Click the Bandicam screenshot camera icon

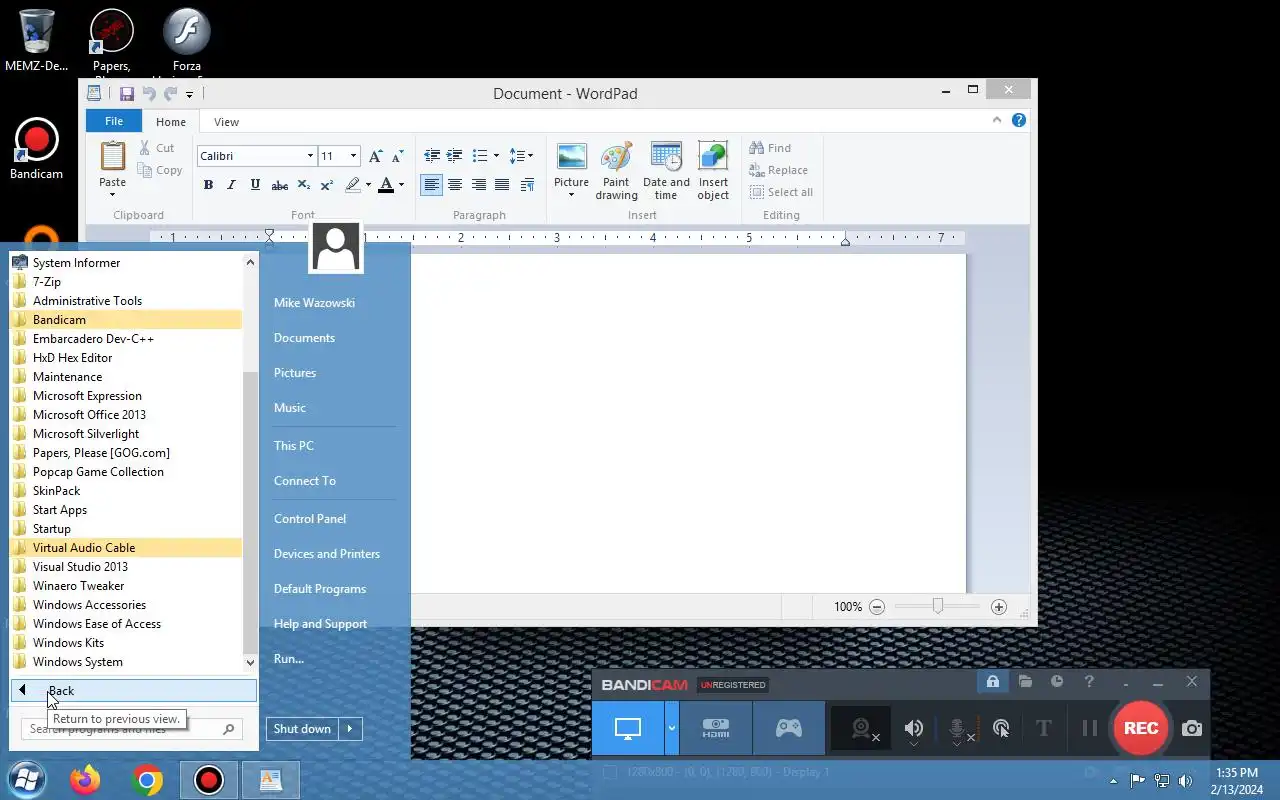[x=1192, y=728]
